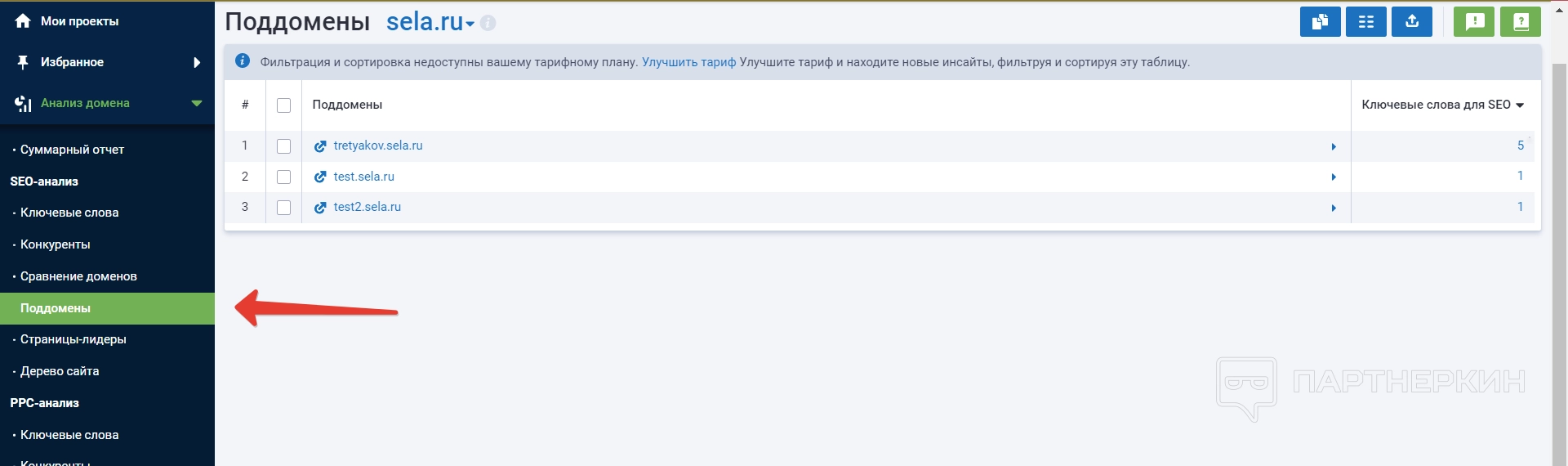Expand the row arrow for tretyakov.sela.ru
The image size is (1568, 466).
coord(1334,146)
